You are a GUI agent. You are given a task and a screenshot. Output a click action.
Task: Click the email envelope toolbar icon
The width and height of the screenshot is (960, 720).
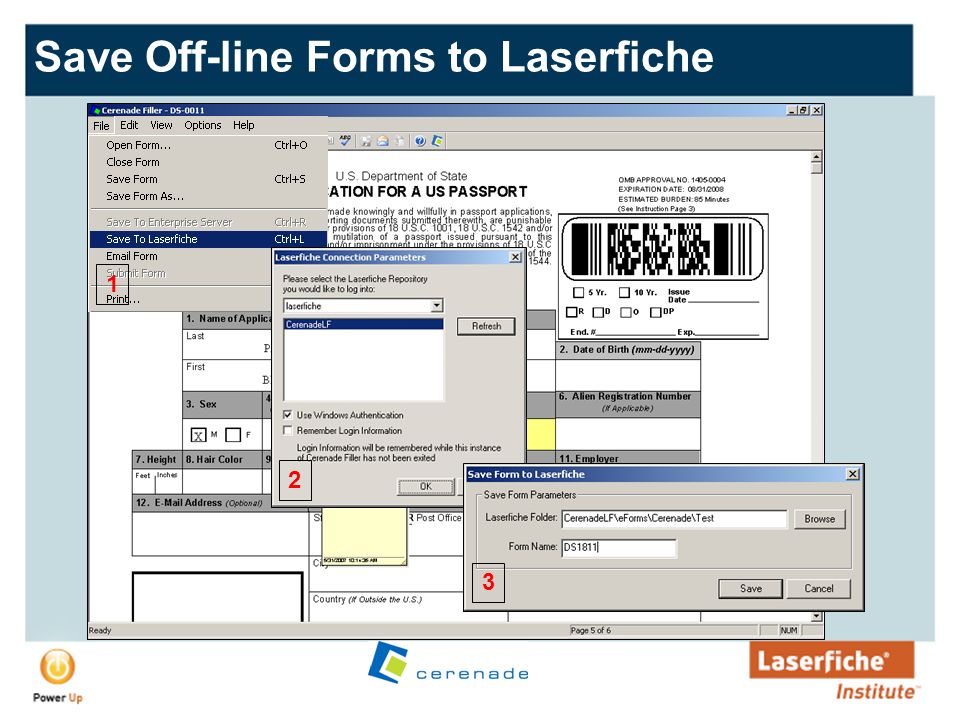(383, 141)
